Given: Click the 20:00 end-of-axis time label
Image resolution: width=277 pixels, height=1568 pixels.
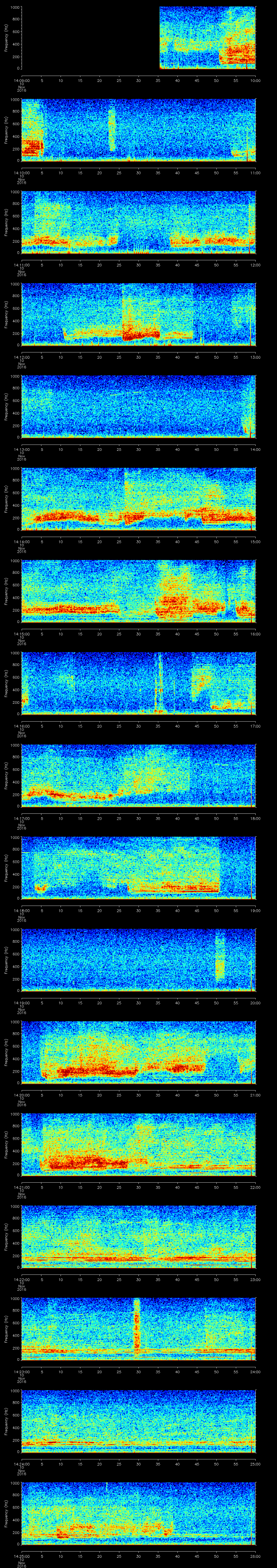Looking at the screenshot, I should tap(256, 1003).
